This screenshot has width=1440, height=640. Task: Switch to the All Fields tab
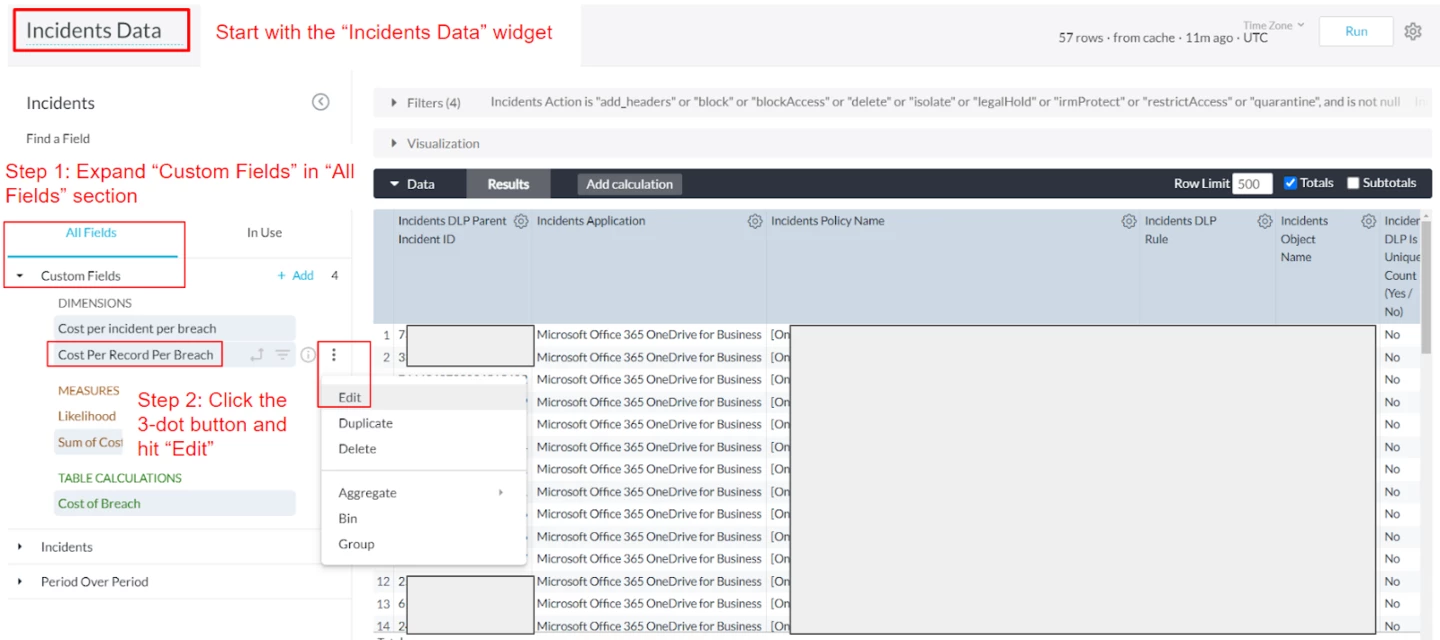[x=91, y=233]
